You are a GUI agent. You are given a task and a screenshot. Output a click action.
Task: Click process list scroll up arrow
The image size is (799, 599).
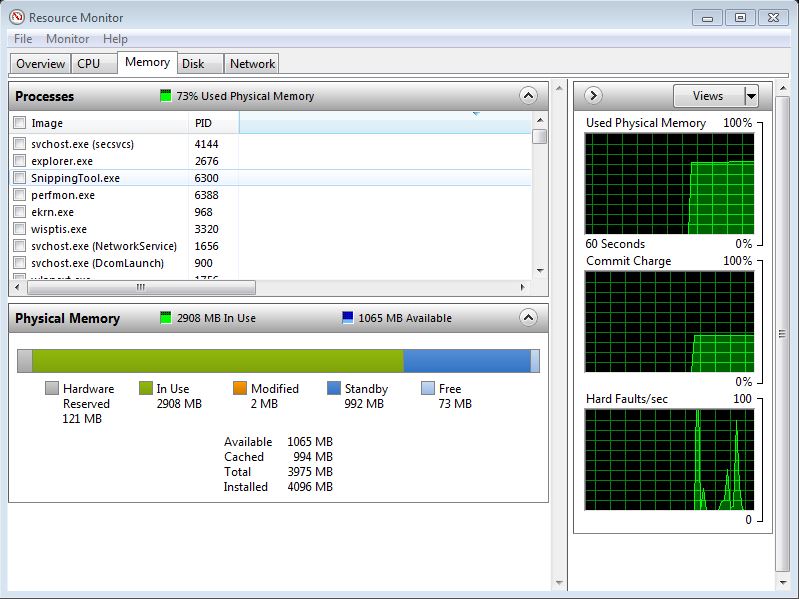540,121
